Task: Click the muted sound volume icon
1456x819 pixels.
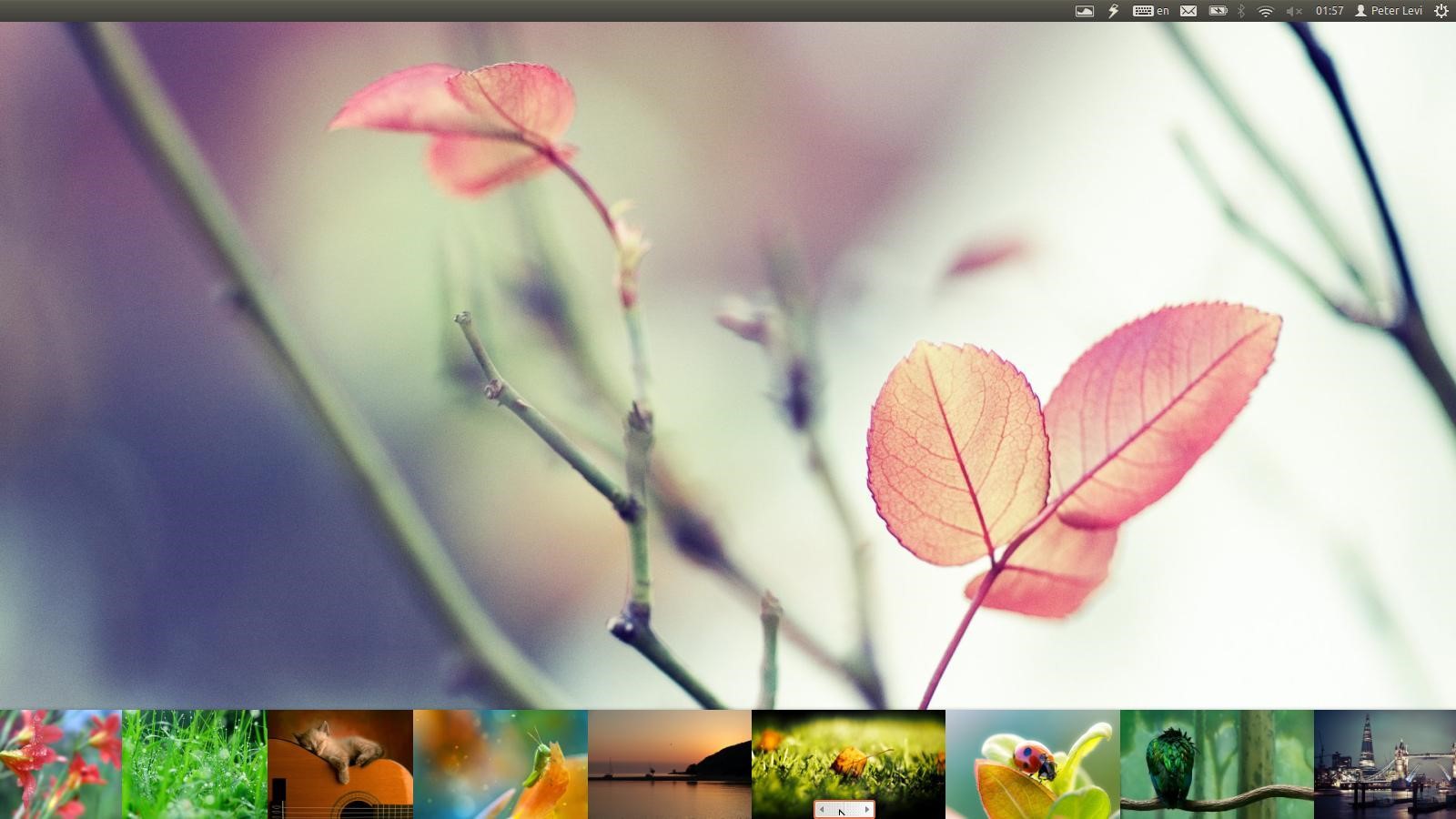Action: point(1293,11)
